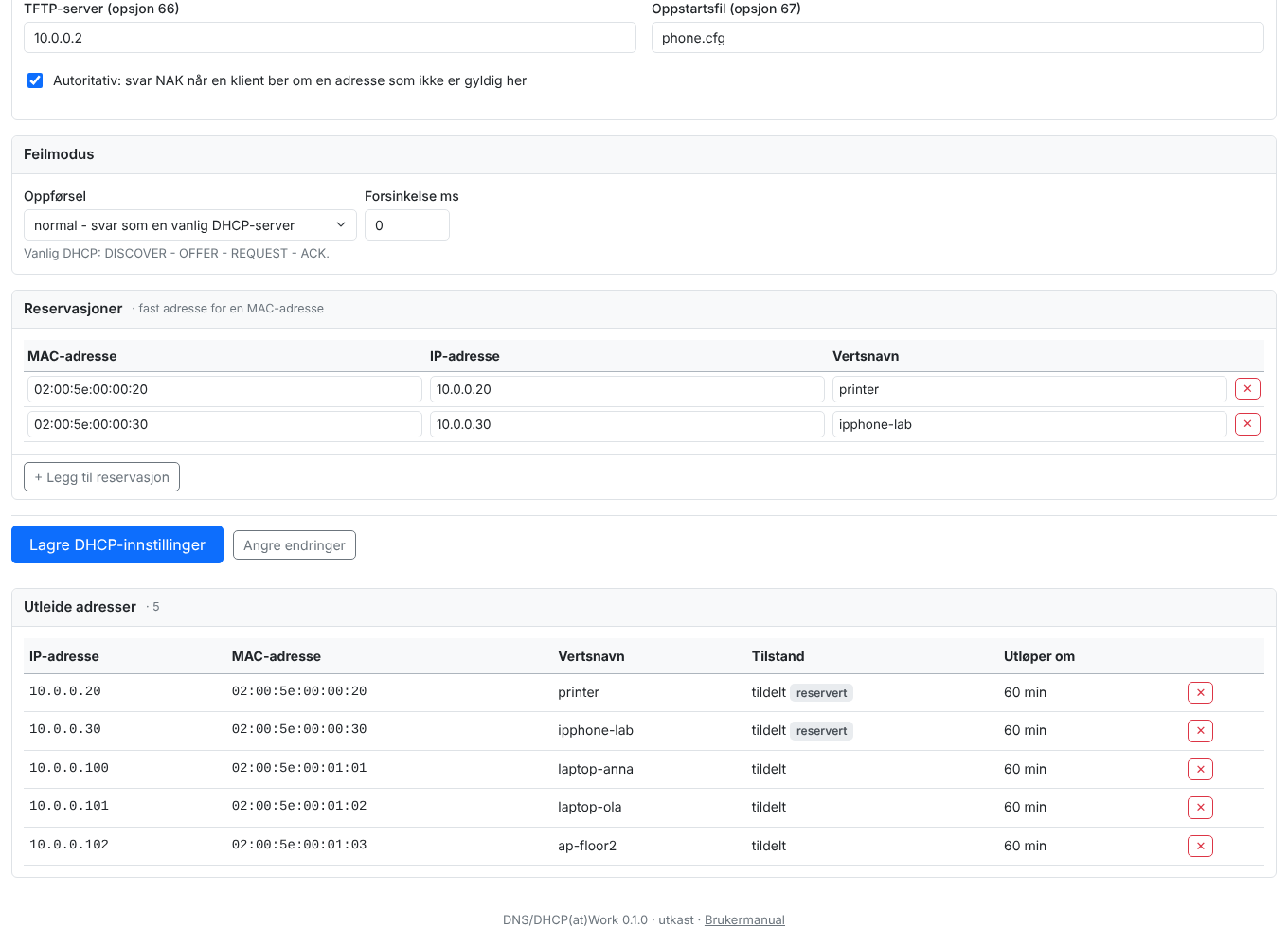The width and height of the screenshot is (1288, 928).
Task: Open the Brukermanual link
Action: coord(744,919)
